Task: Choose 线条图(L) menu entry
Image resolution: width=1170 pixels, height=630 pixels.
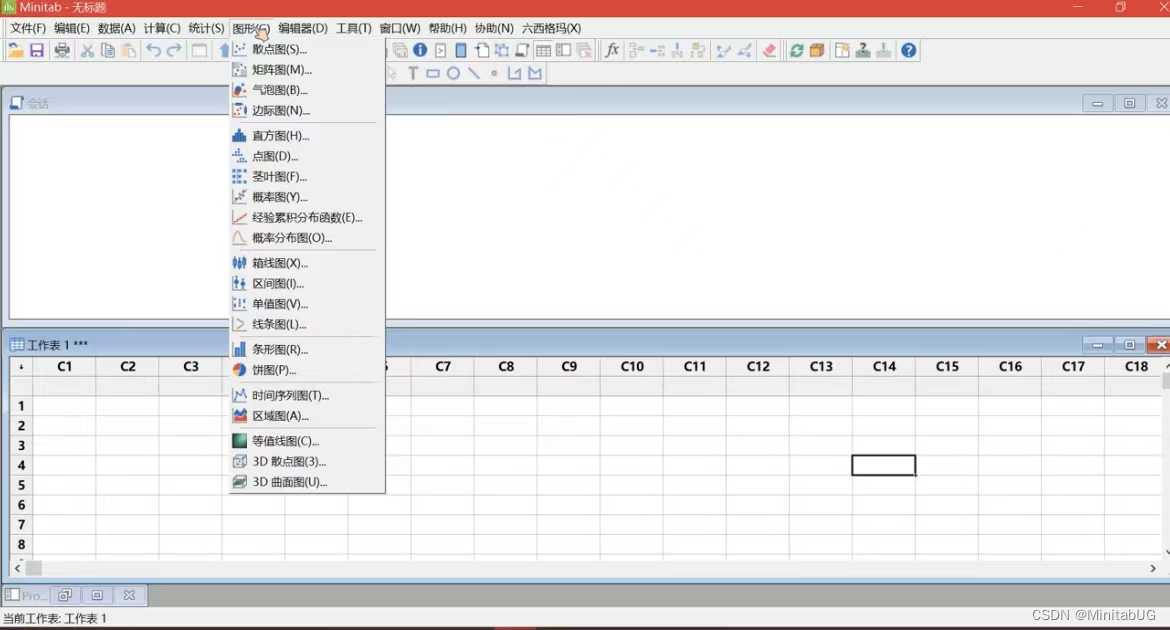Action: point(307,325)
